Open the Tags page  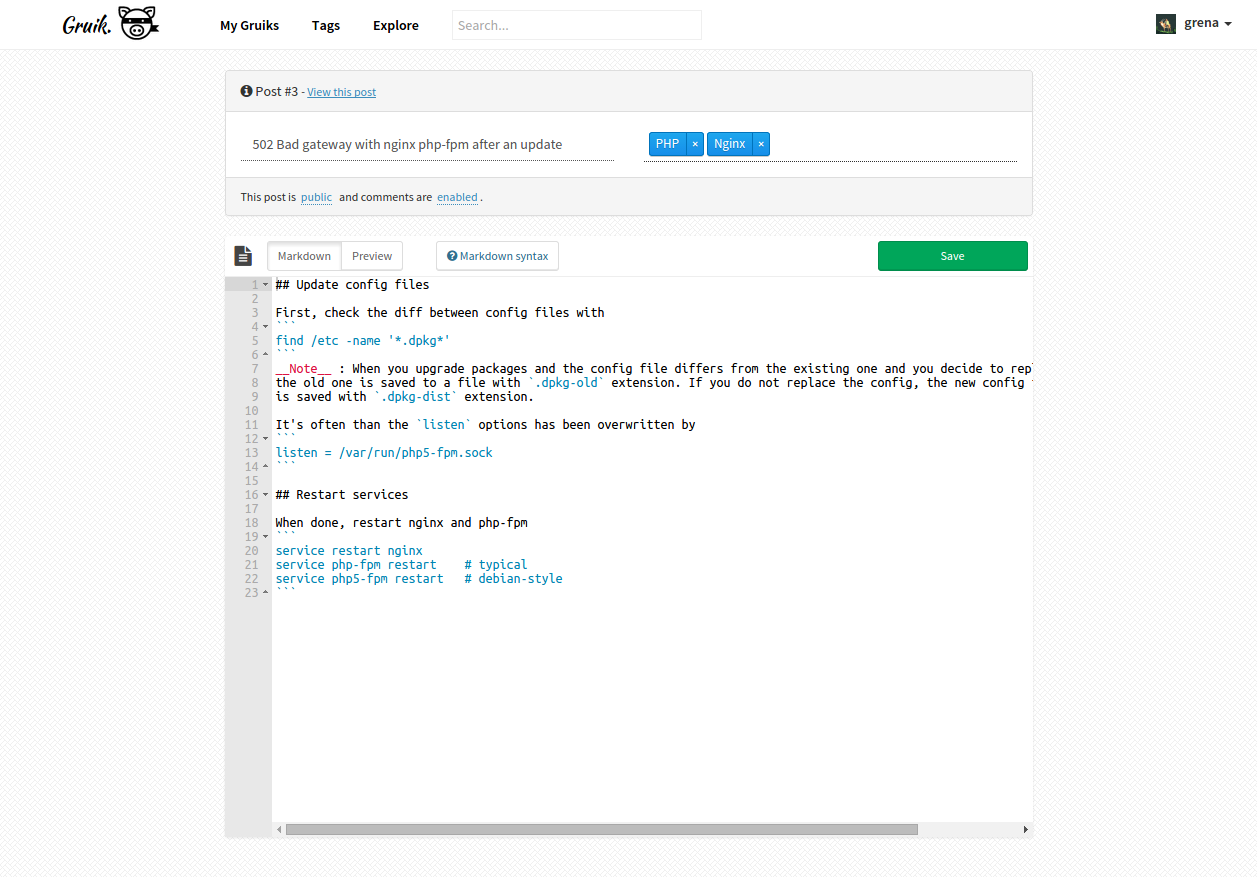(326, 25)
